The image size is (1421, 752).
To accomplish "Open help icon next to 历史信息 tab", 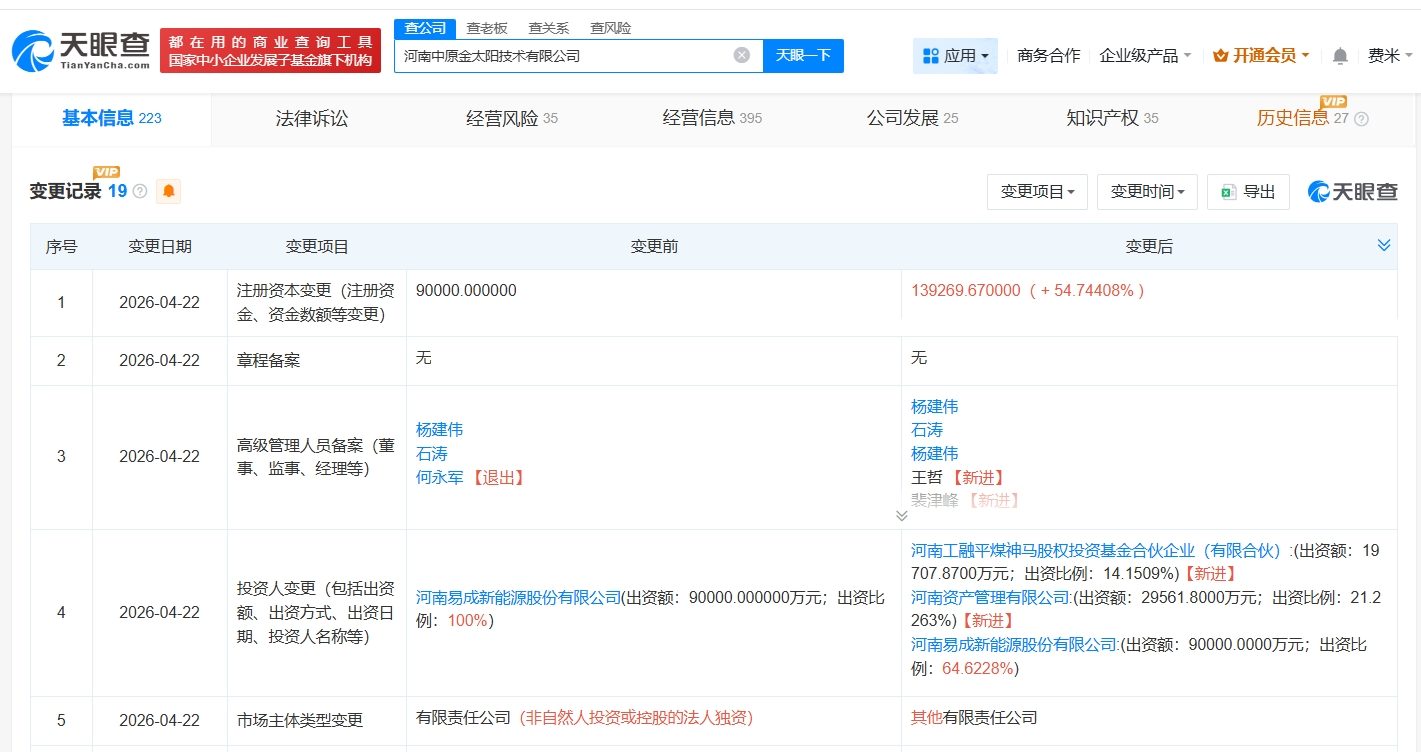I will (x=1361, y=119).
